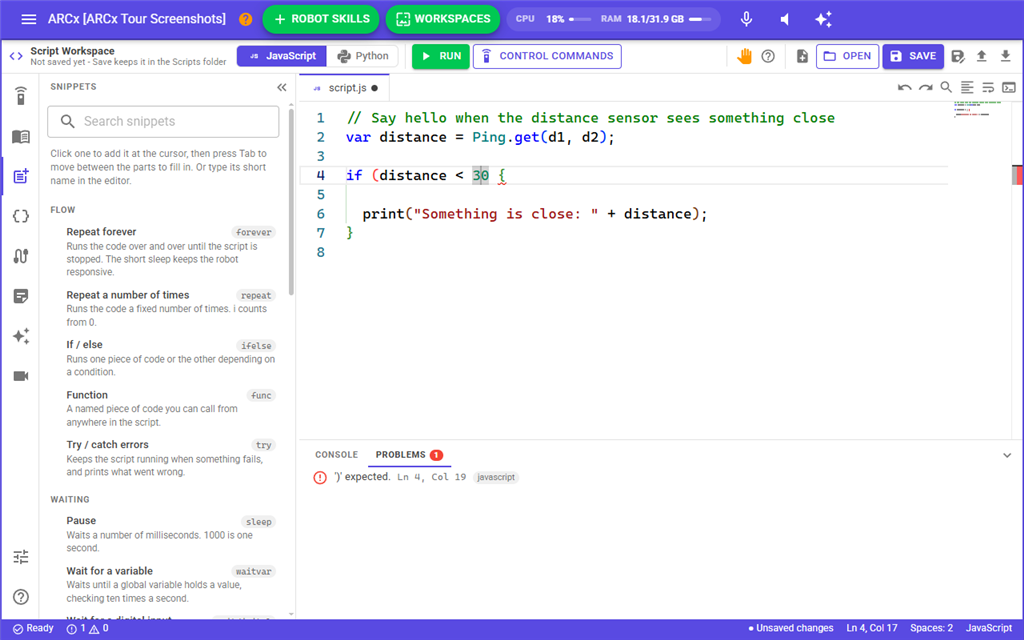Insert the Repeat forever snippet

(x=170, y=251)
